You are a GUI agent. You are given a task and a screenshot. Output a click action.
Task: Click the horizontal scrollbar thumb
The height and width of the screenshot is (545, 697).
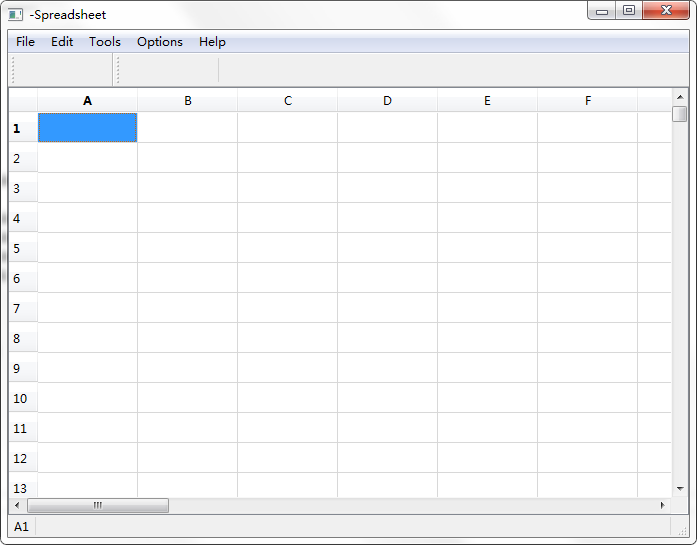tap(98, 505)
